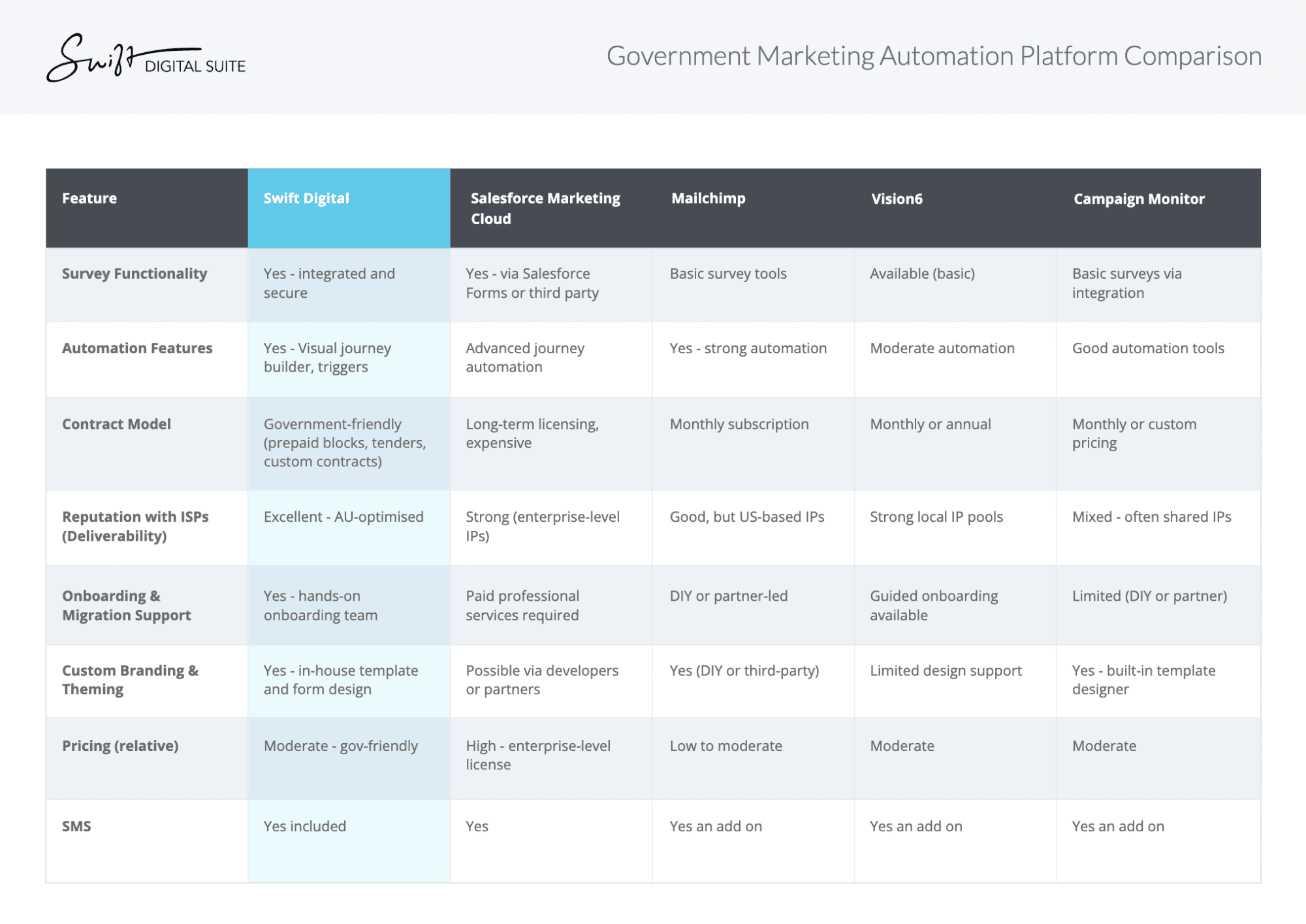Select the Salesforce Marketing Cloud column header
This screenshot has height=924, width=1306.
pyautogui.click(x=545, y=208)
